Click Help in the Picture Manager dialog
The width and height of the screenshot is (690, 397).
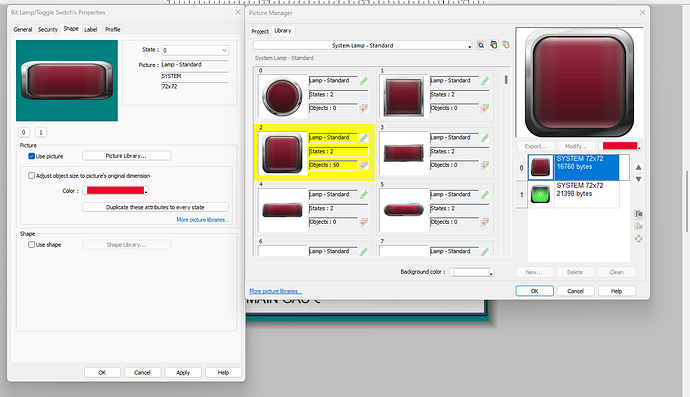[617, 291]
